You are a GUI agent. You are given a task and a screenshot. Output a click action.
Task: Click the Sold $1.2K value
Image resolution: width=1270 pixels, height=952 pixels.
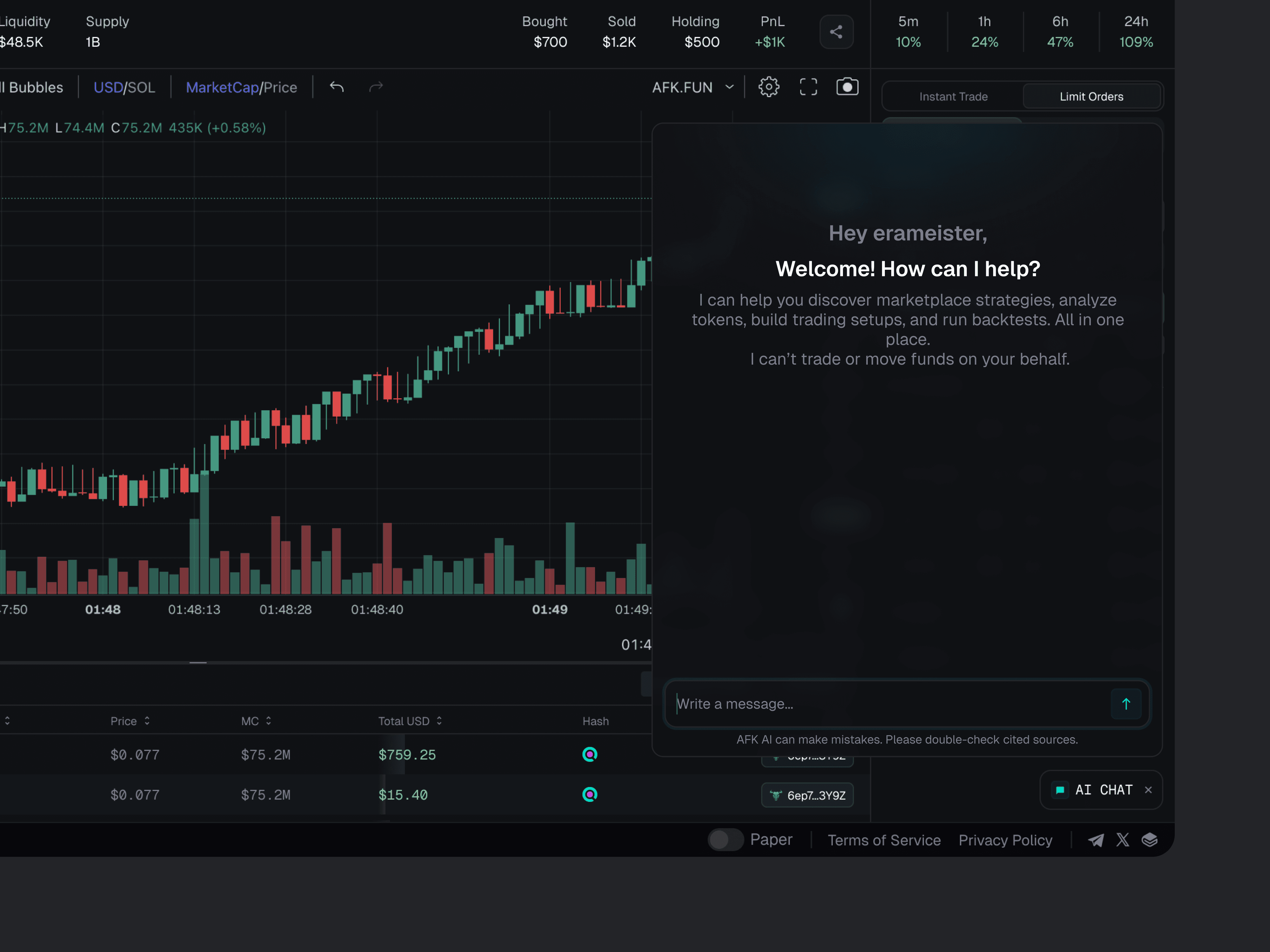click(x=619, y=42)
